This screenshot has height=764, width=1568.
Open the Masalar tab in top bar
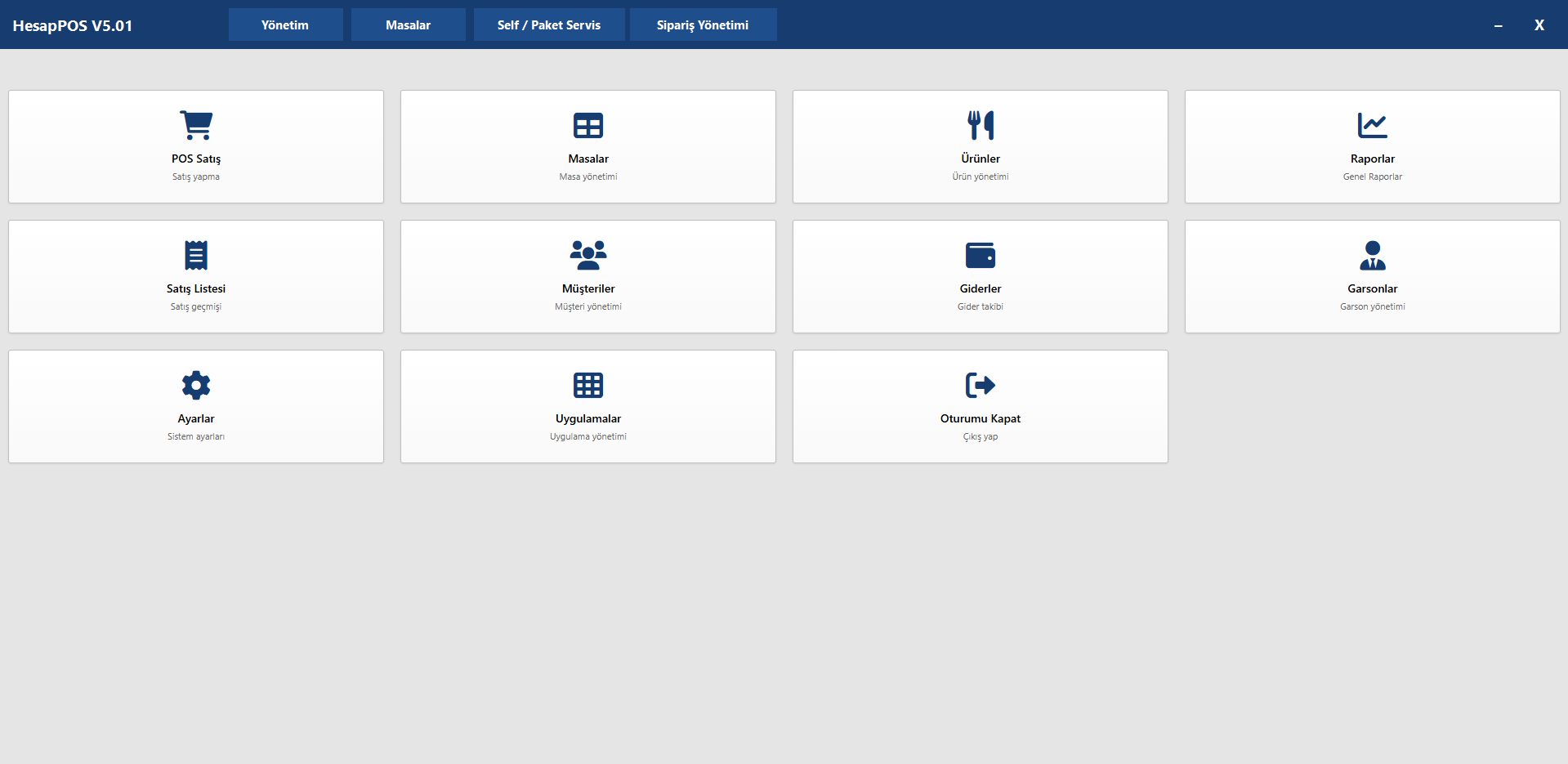pos(408,25)
